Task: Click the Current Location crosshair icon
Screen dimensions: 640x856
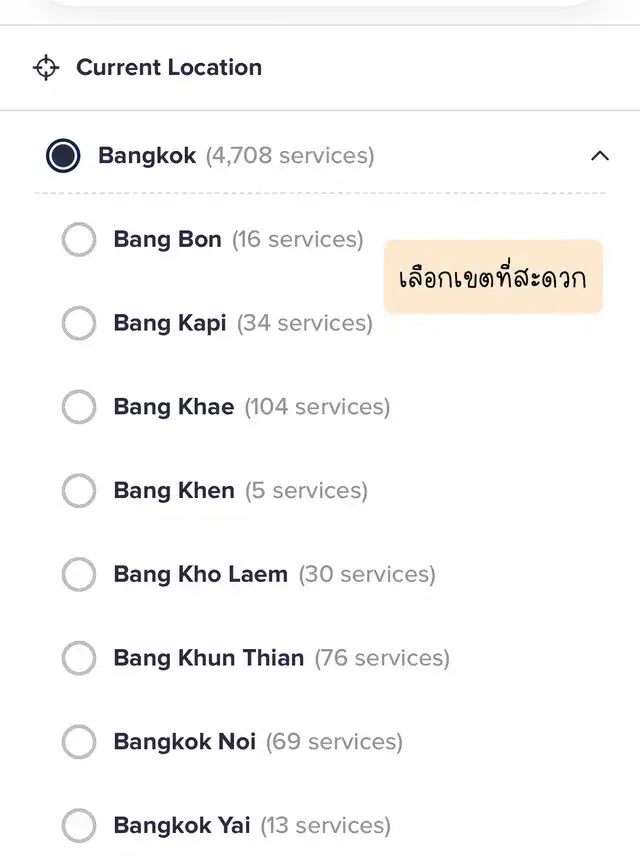Action: tap(45, 68)
